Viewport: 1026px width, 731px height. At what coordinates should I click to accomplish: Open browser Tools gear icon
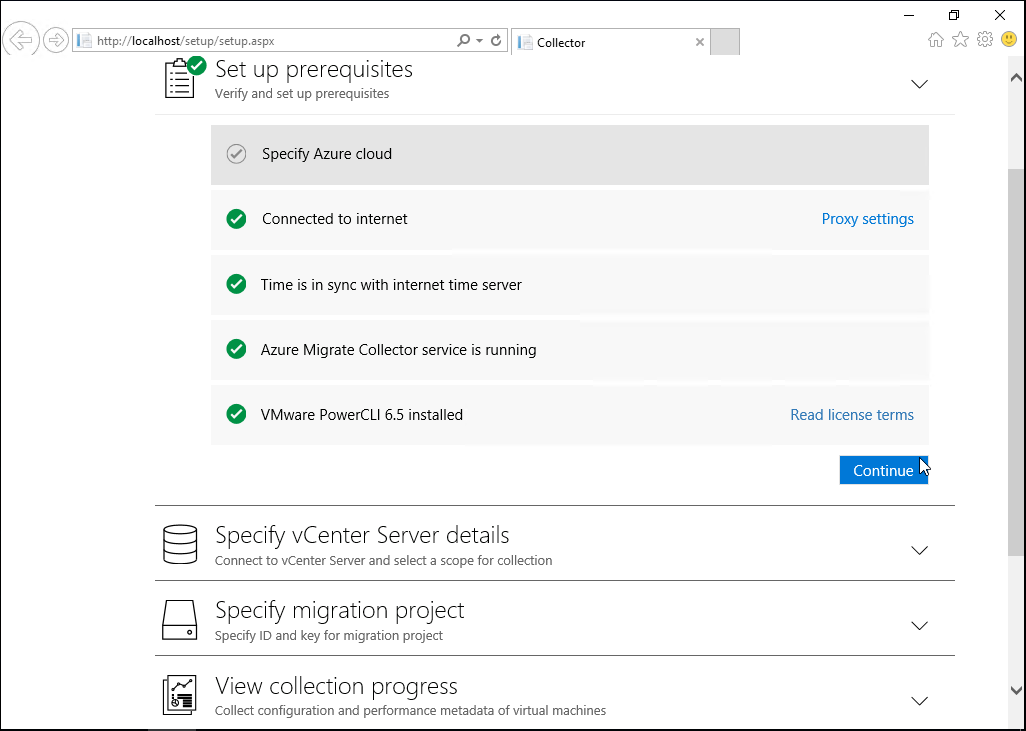(x=985, y=40)
